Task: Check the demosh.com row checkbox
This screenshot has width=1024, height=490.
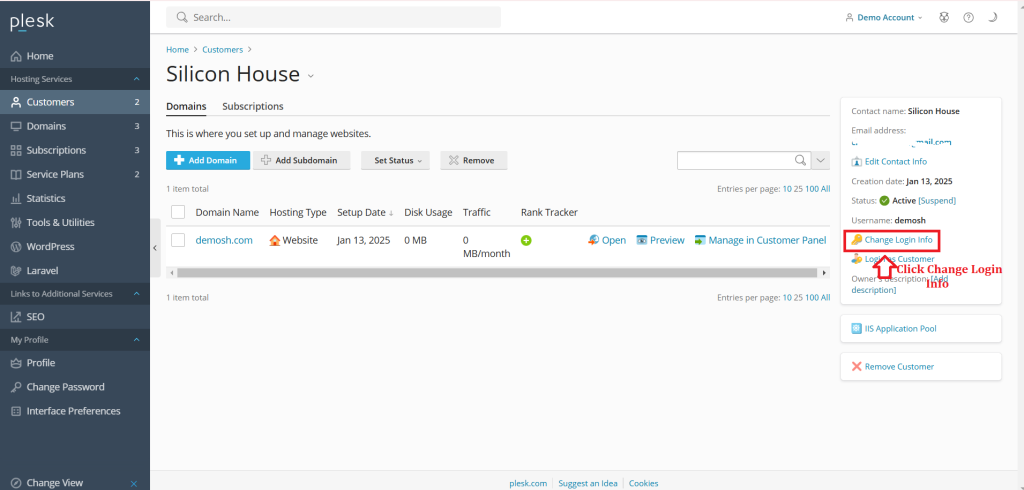Action: point(178,240)
